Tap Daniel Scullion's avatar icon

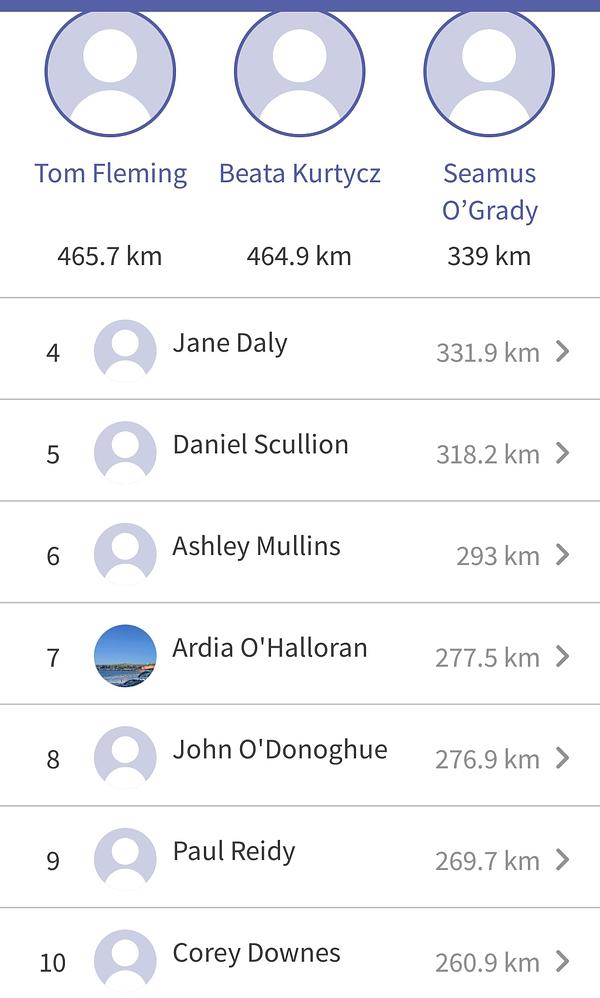pos(125,453)
